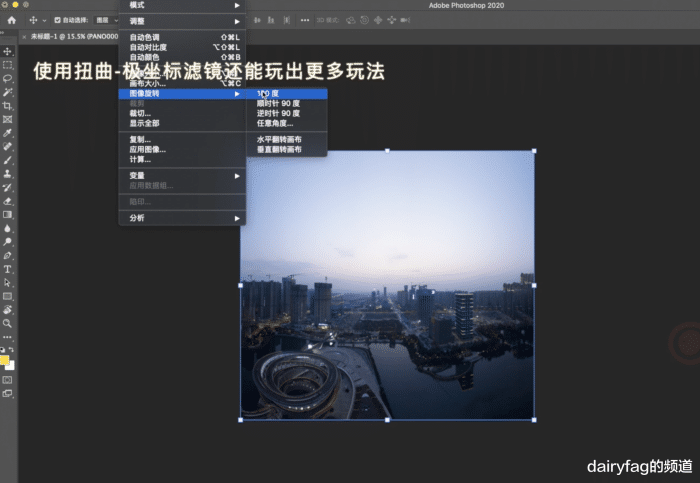700x483 pixels.
Task: Select 垂直翻转画布 in the submenu
Action: (x=287, y=150)
